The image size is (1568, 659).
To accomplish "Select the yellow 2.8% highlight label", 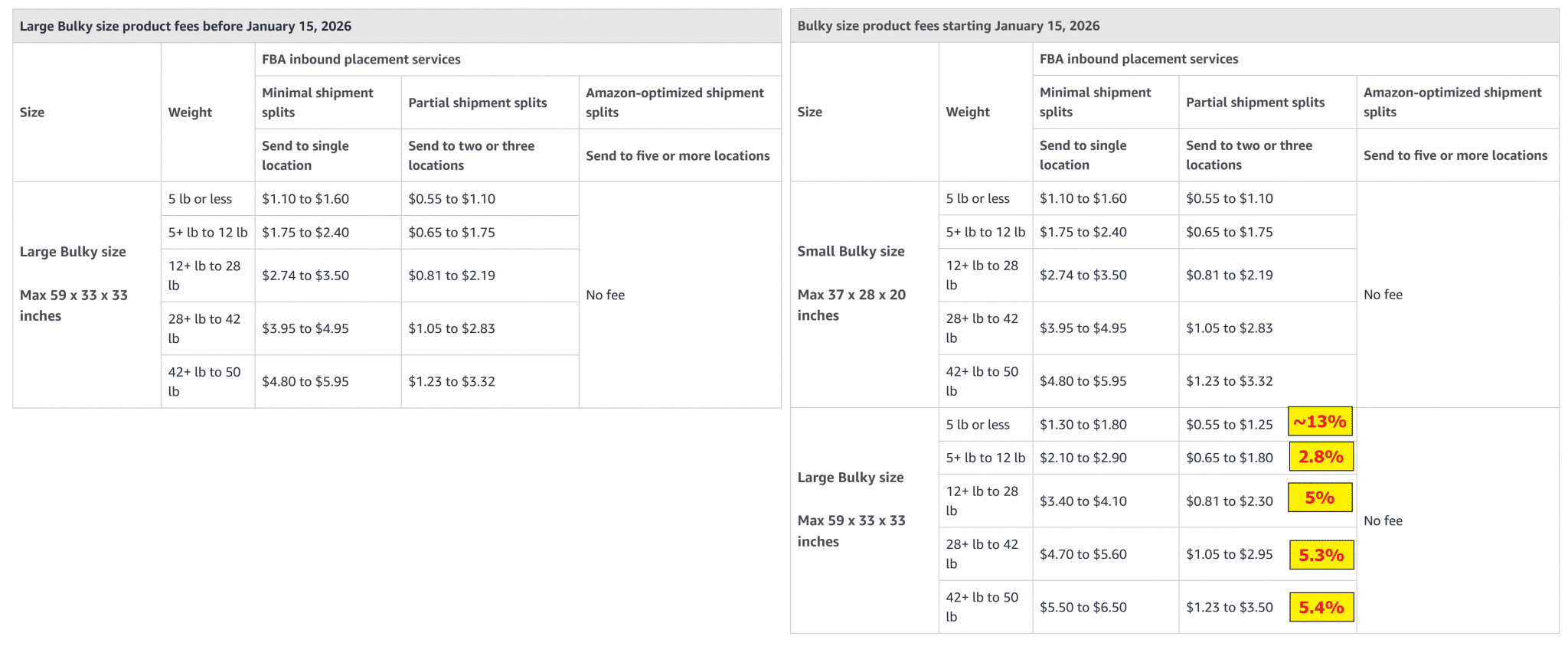I will (x=1321, y=457).
